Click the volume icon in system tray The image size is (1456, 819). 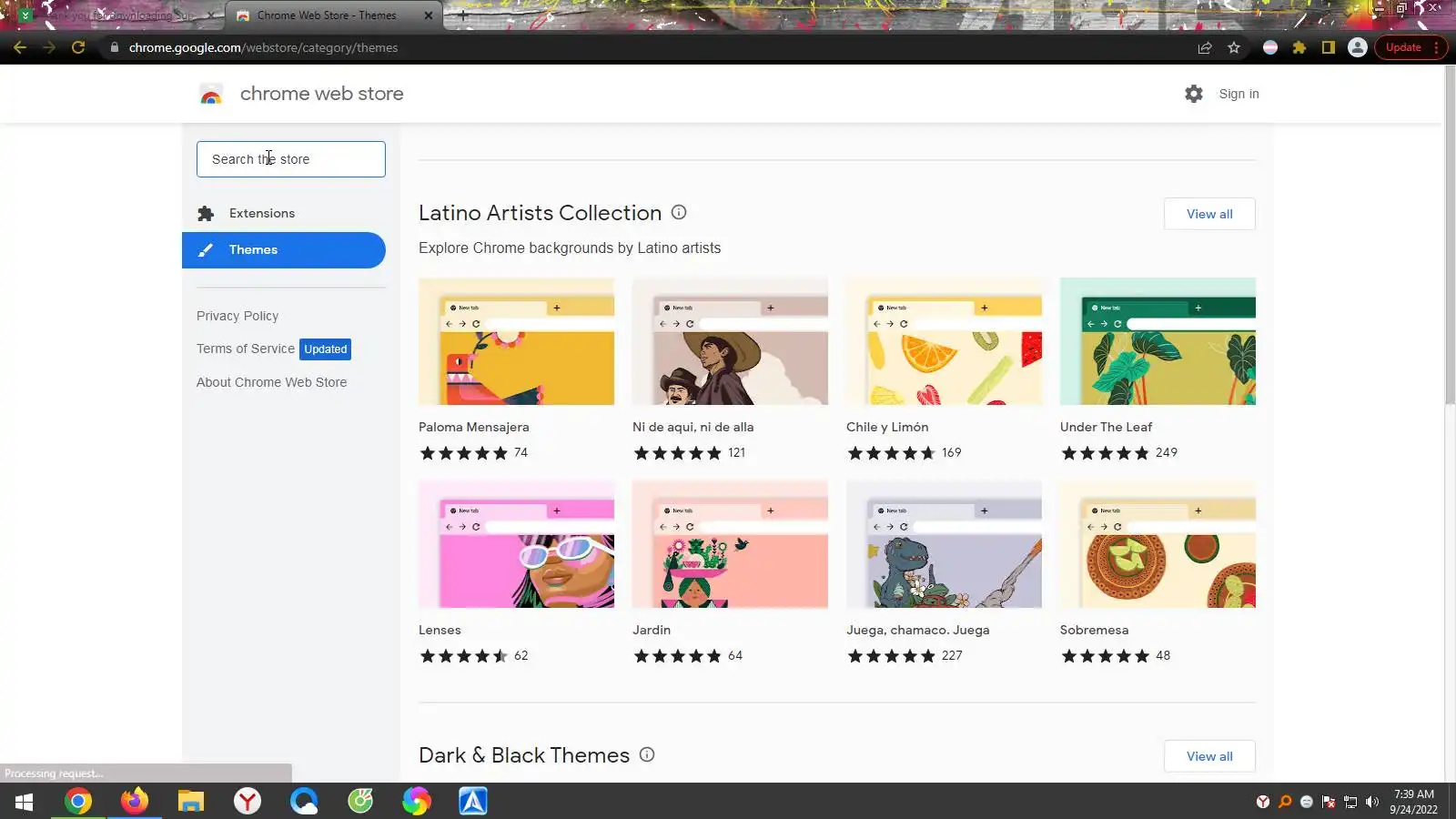coord(1372,802)
